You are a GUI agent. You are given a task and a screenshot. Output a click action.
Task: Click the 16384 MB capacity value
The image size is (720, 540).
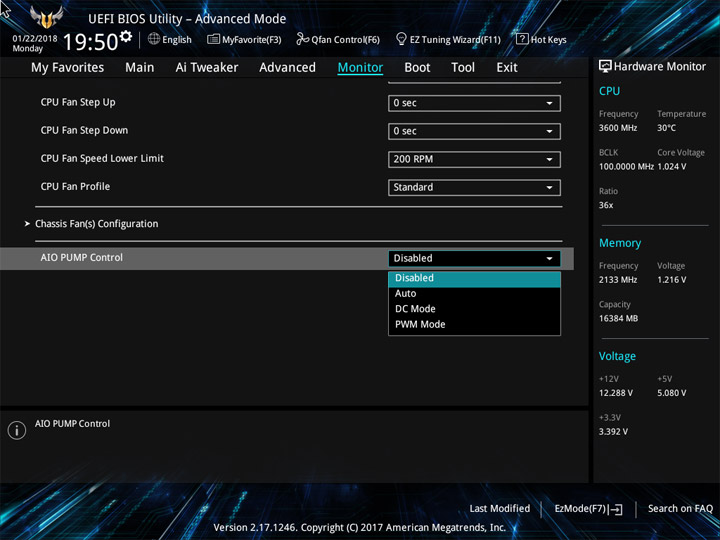click(x=619, y=318)
